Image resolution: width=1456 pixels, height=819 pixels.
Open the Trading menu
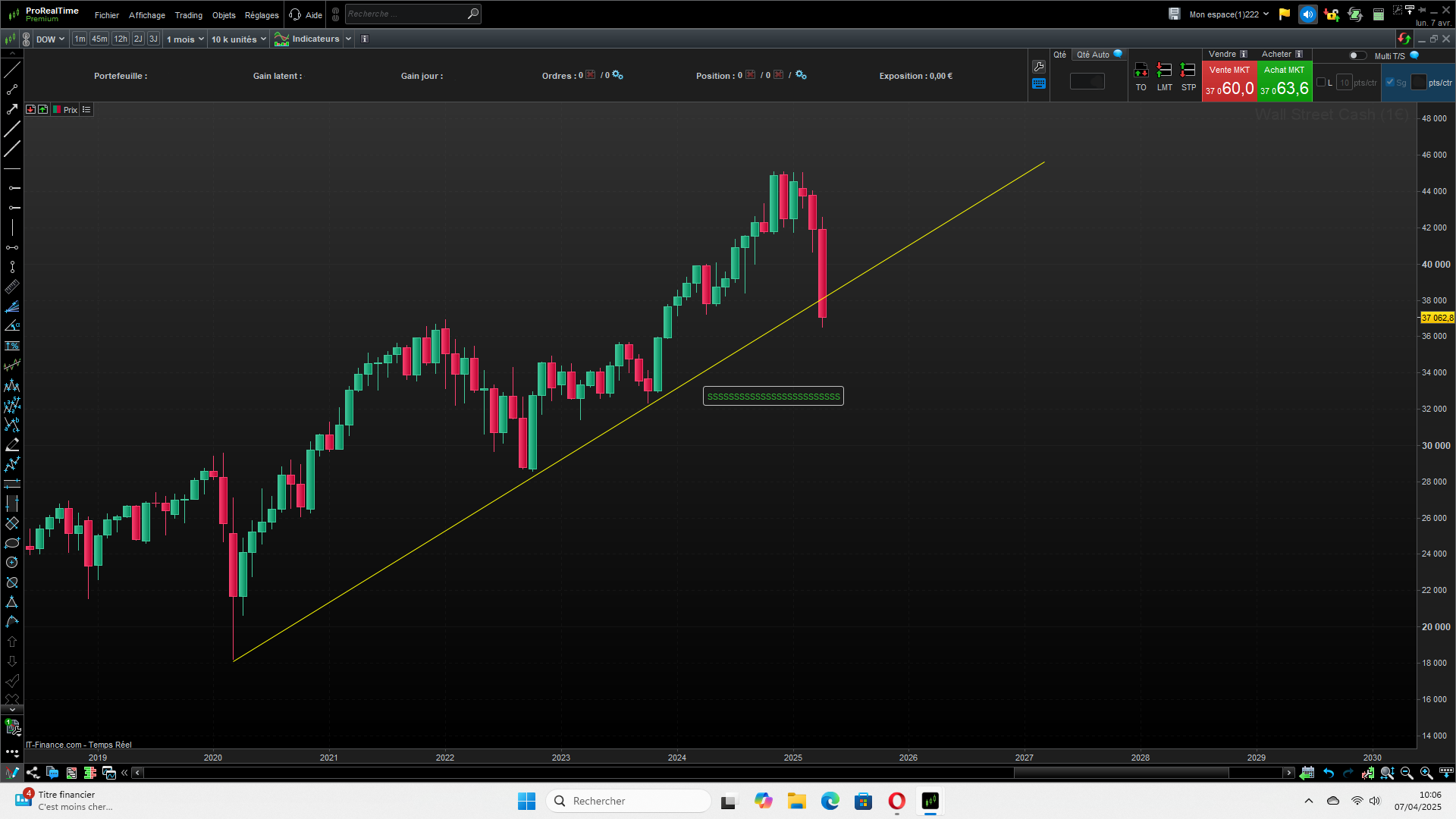(188, 15)
